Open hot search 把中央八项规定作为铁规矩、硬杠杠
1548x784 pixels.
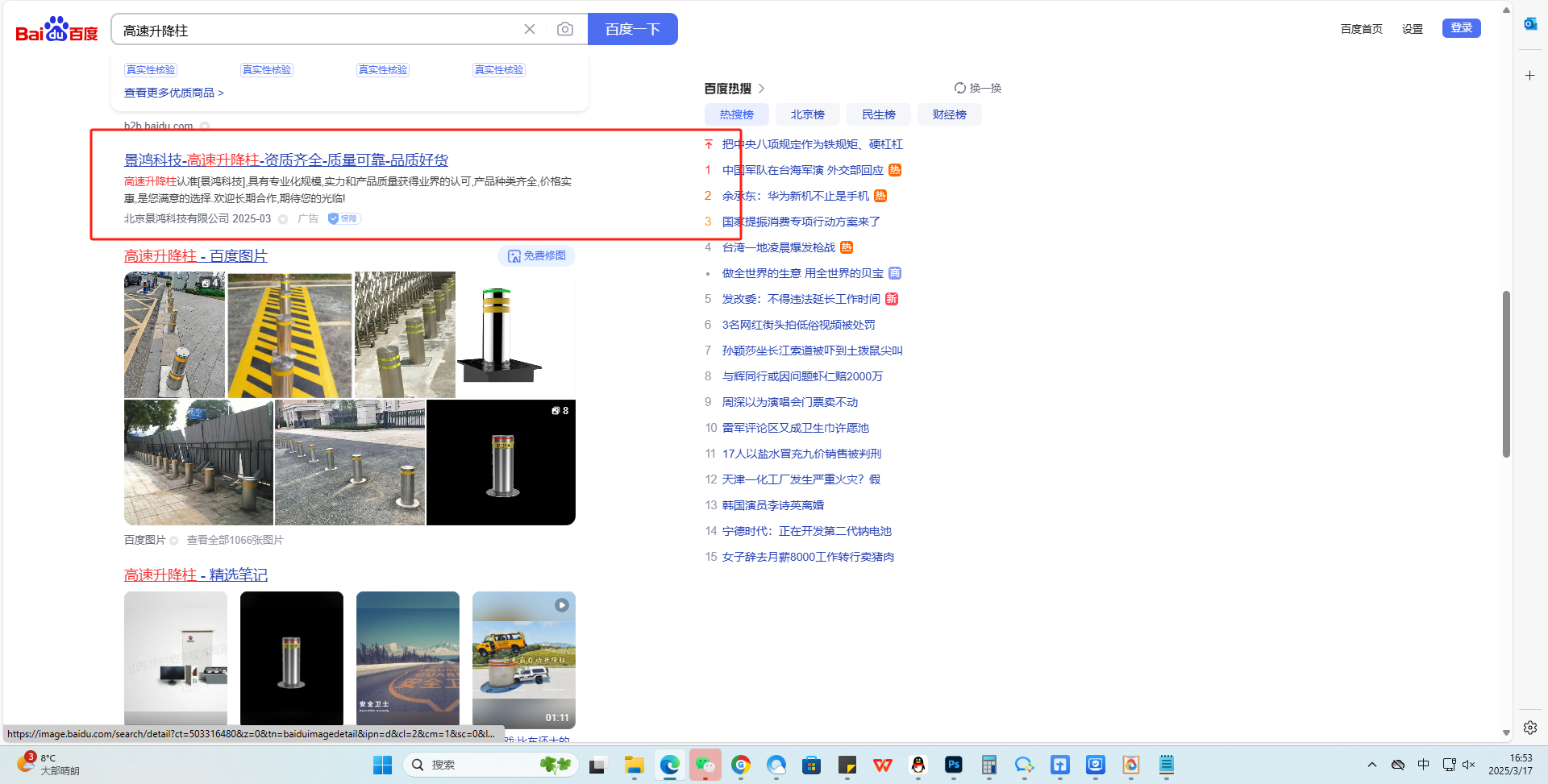pos(813,144)
